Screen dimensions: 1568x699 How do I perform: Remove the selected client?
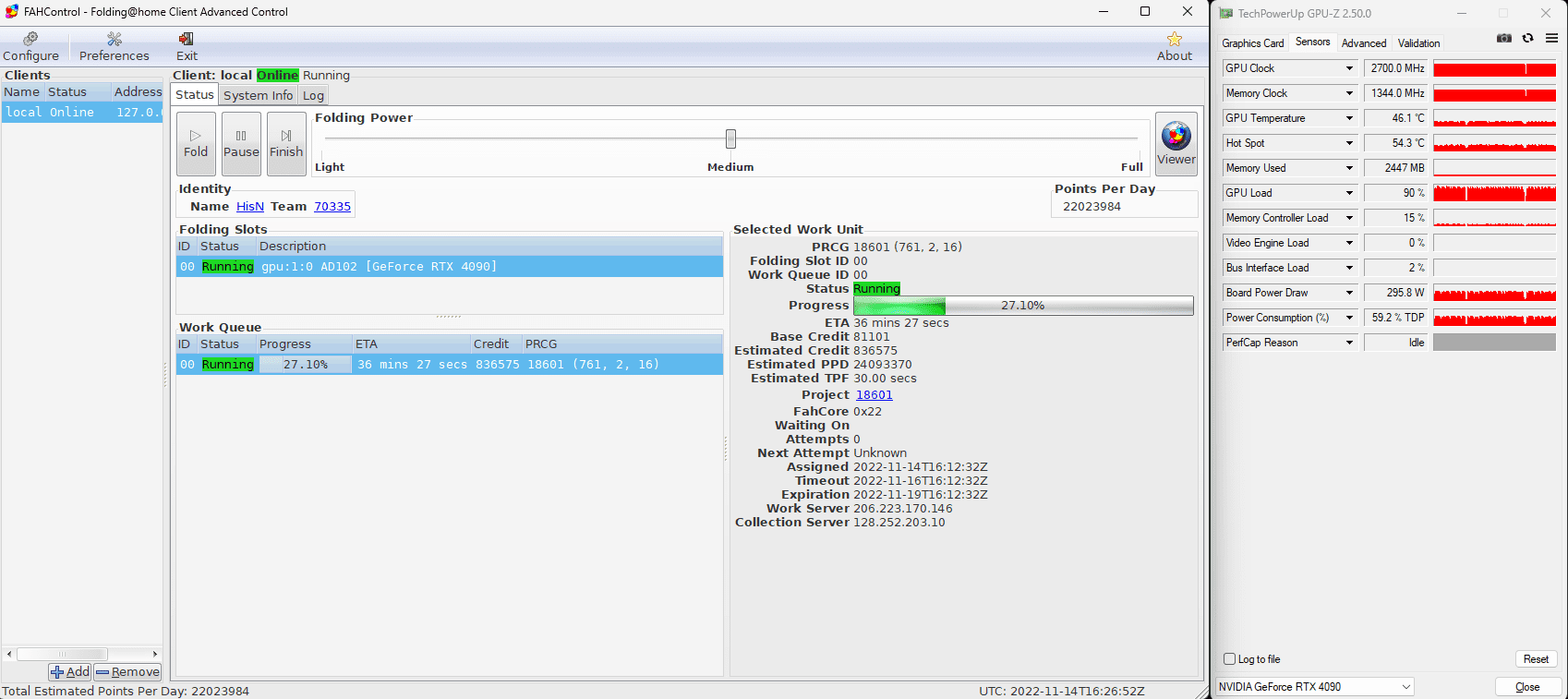[128, 672]
